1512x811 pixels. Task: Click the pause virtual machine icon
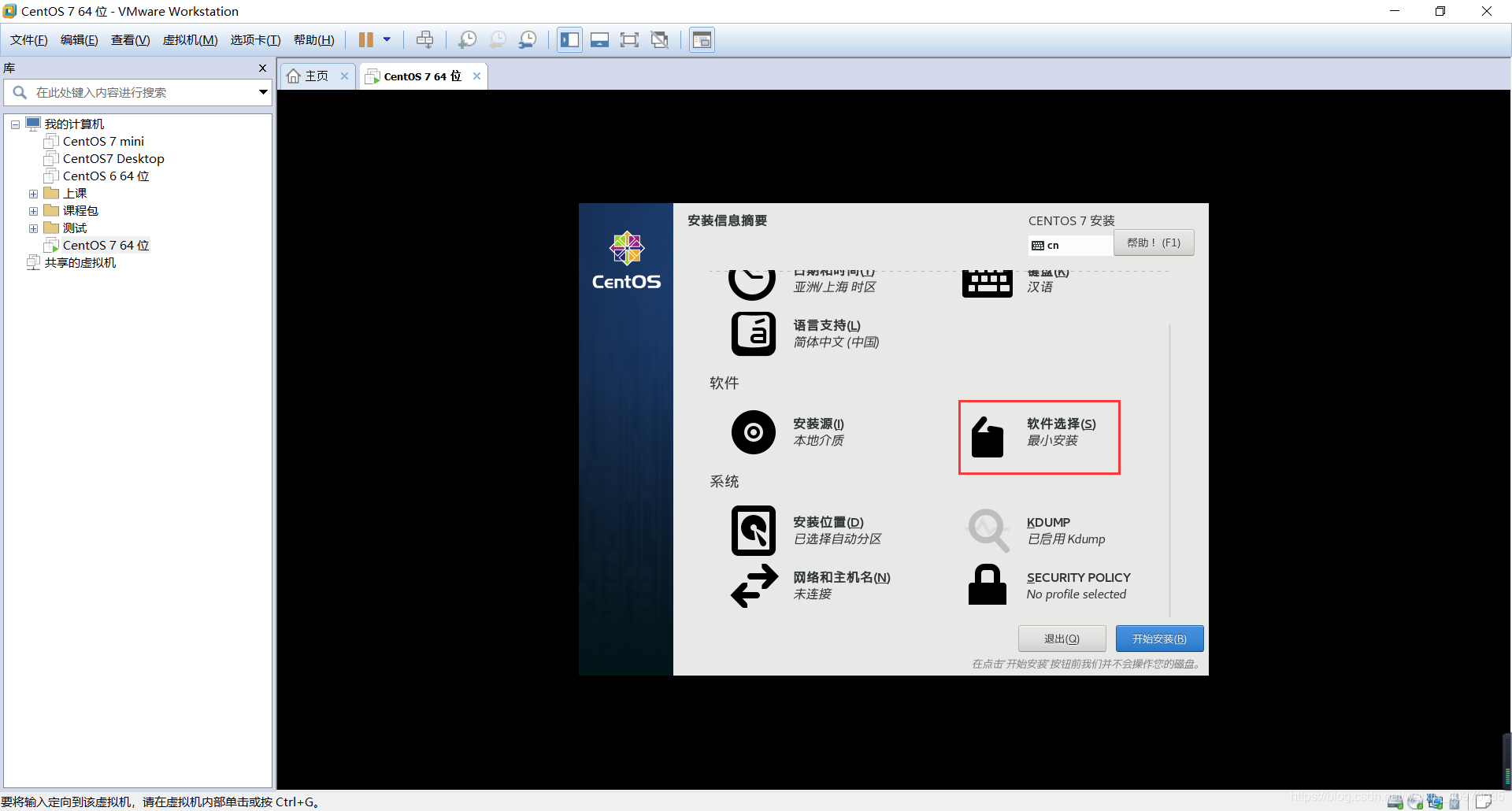coord(366,39)
